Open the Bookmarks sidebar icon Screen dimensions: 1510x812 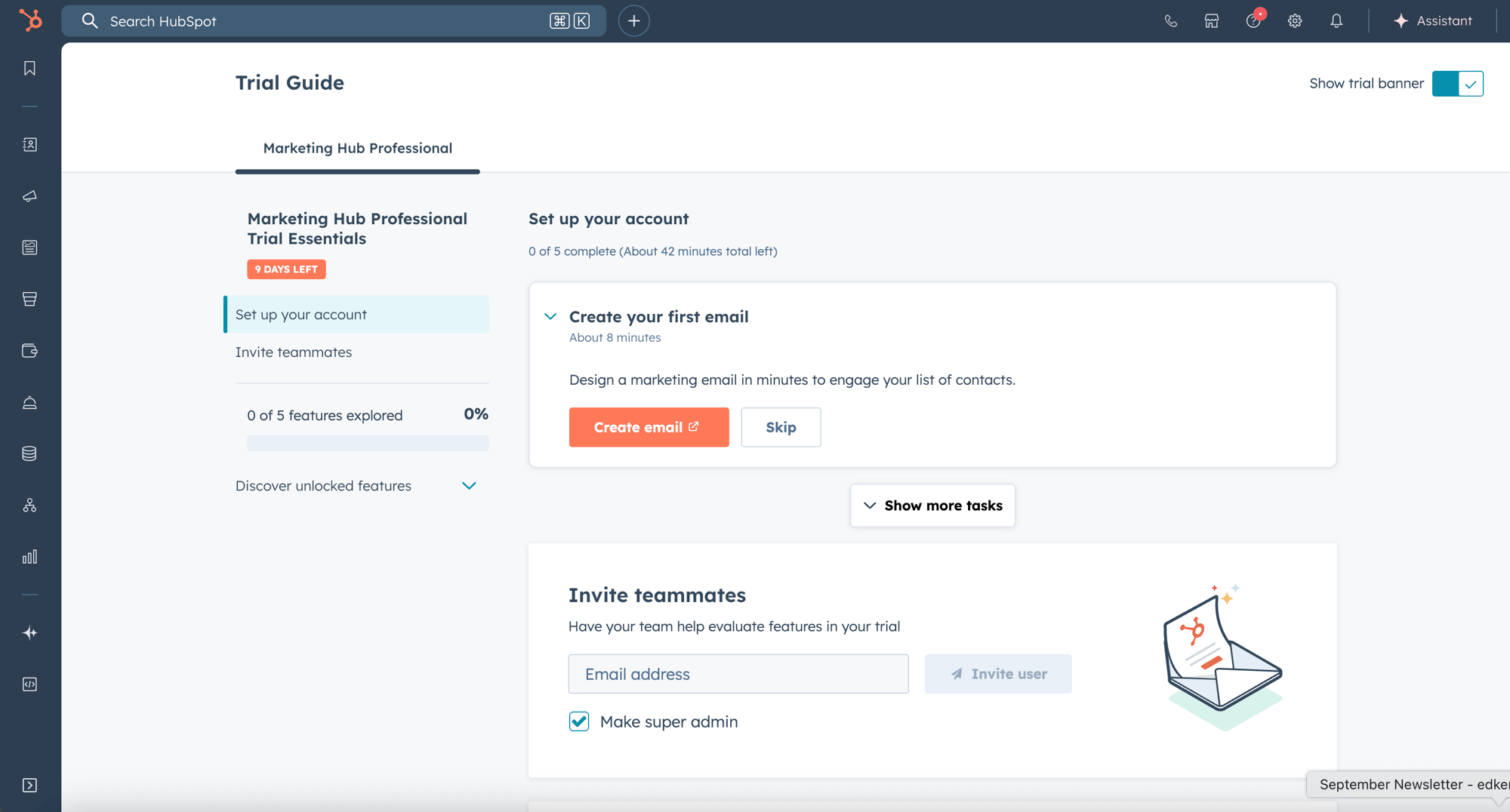pos(29,69)
